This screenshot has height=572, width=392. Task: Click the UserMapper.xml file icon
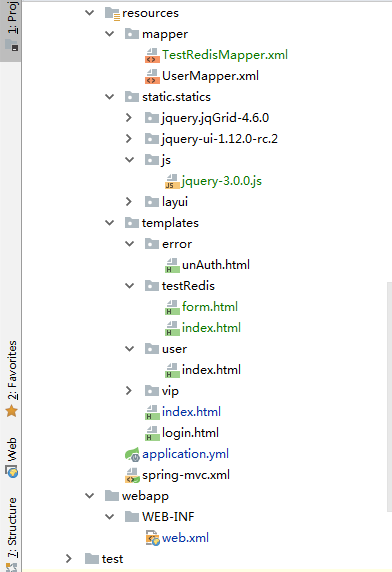[x=152, y=76]
